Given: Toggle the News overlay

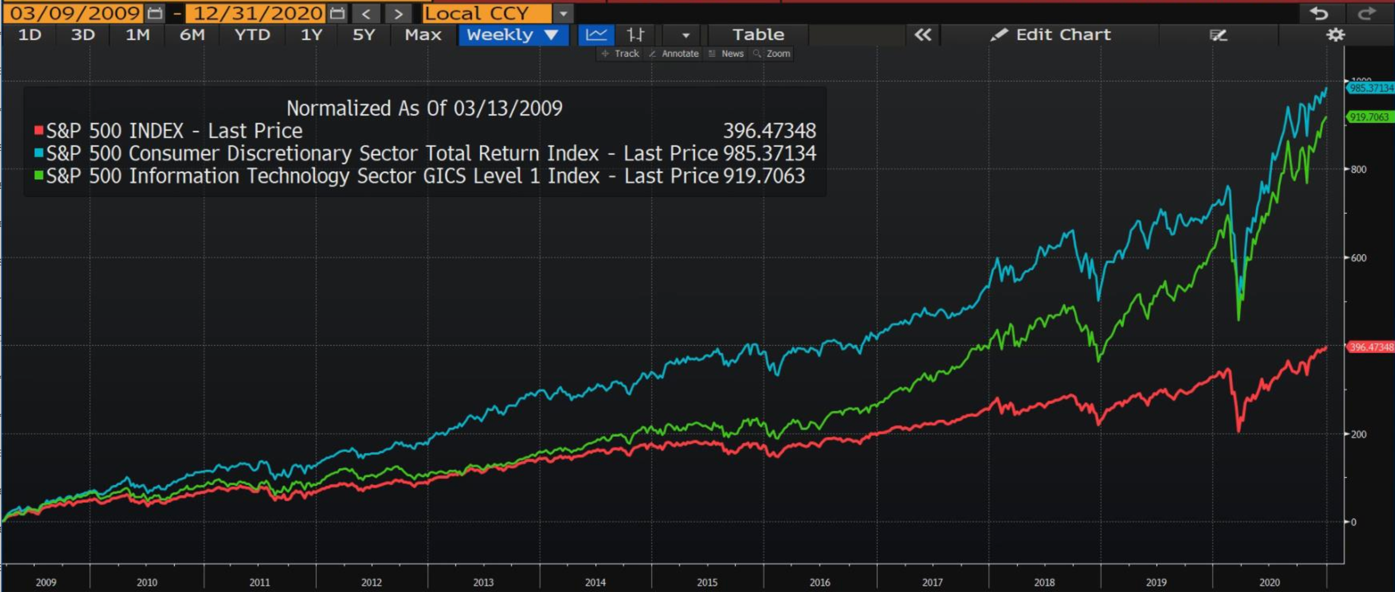Looking at the screenshot, I should pyautogui.click(x=726, y=54).
